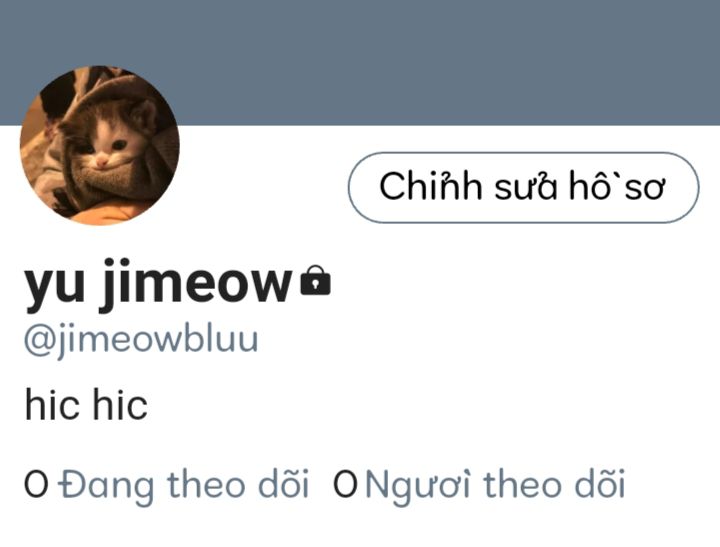
Task: Click the Chỉnh sửa hồ sơ button
Action: 523,187
